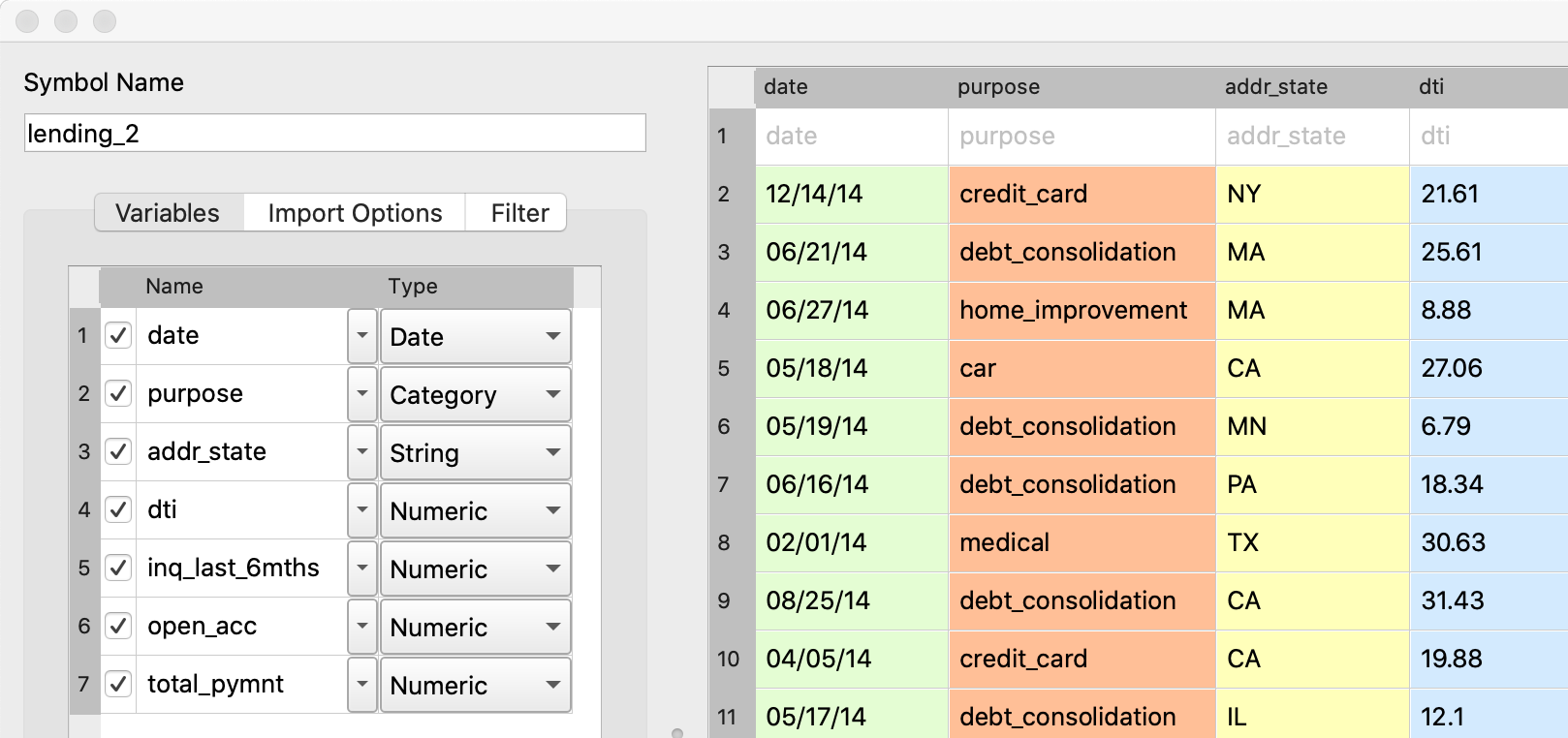Click the small arrow next to total_pymnt name

[x=362, y=685]
